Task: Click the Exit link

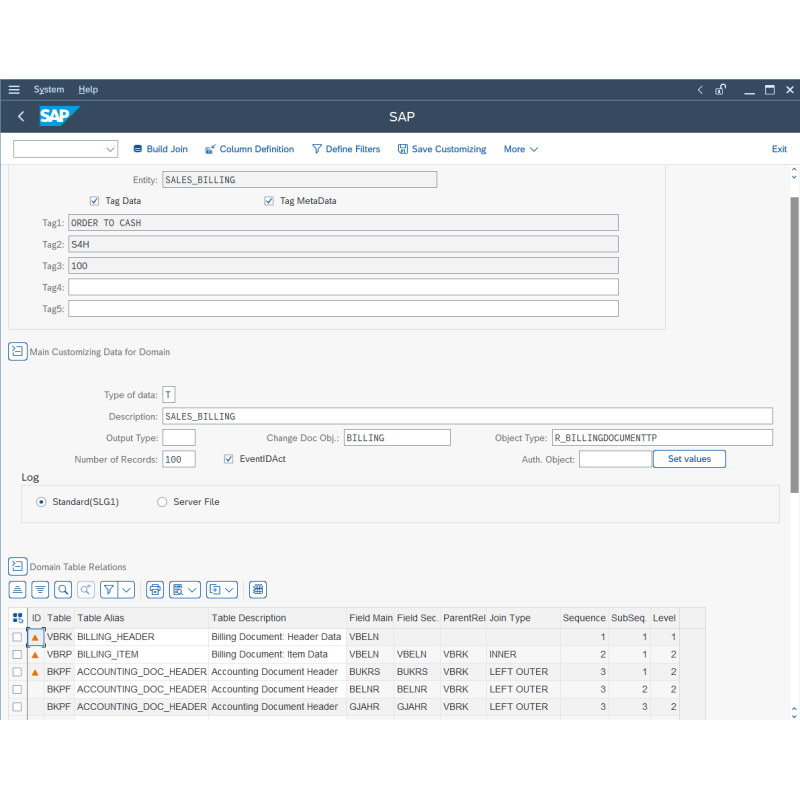Action: pos(779,149)
